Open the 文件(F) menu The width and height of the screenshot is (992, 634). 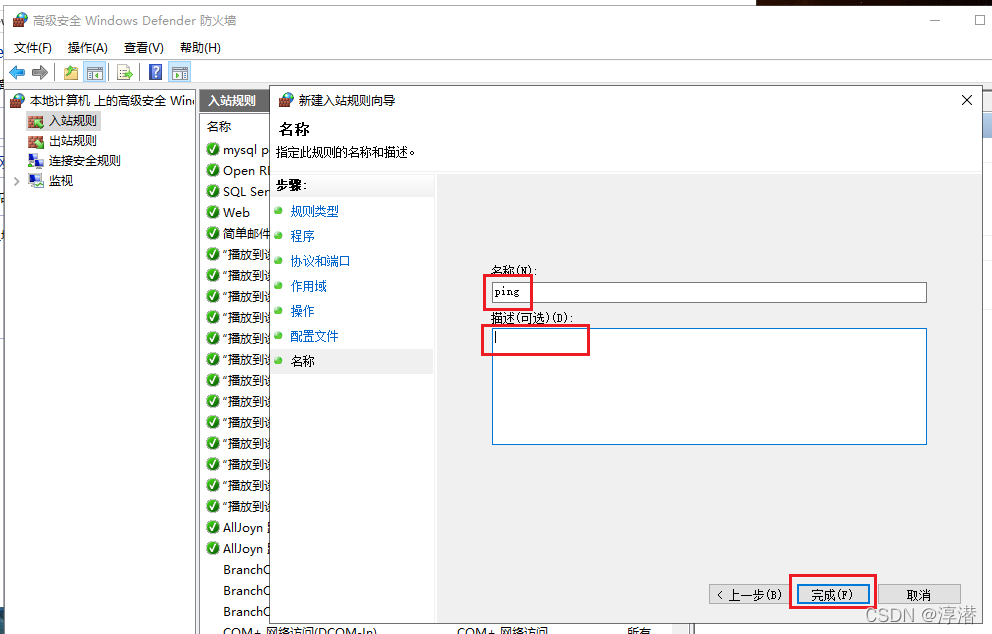[32, 48]
